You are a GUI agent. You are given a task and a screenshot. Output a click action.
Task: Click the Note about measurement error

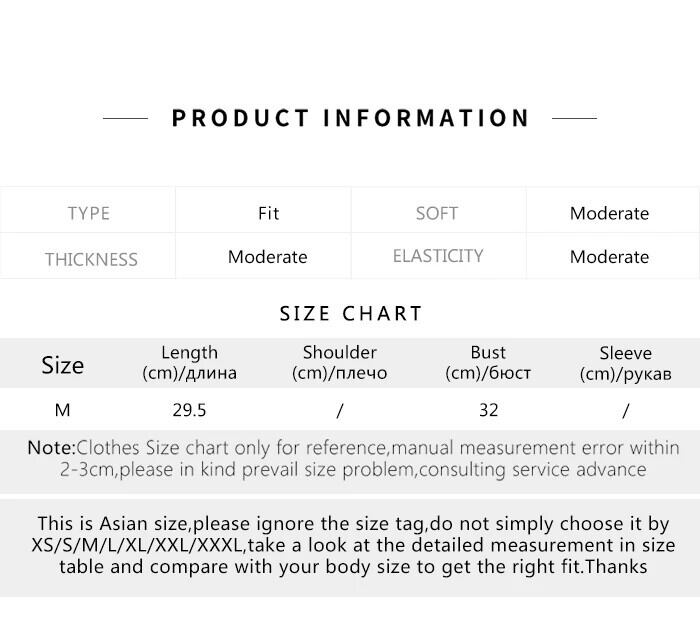point(352,458)
